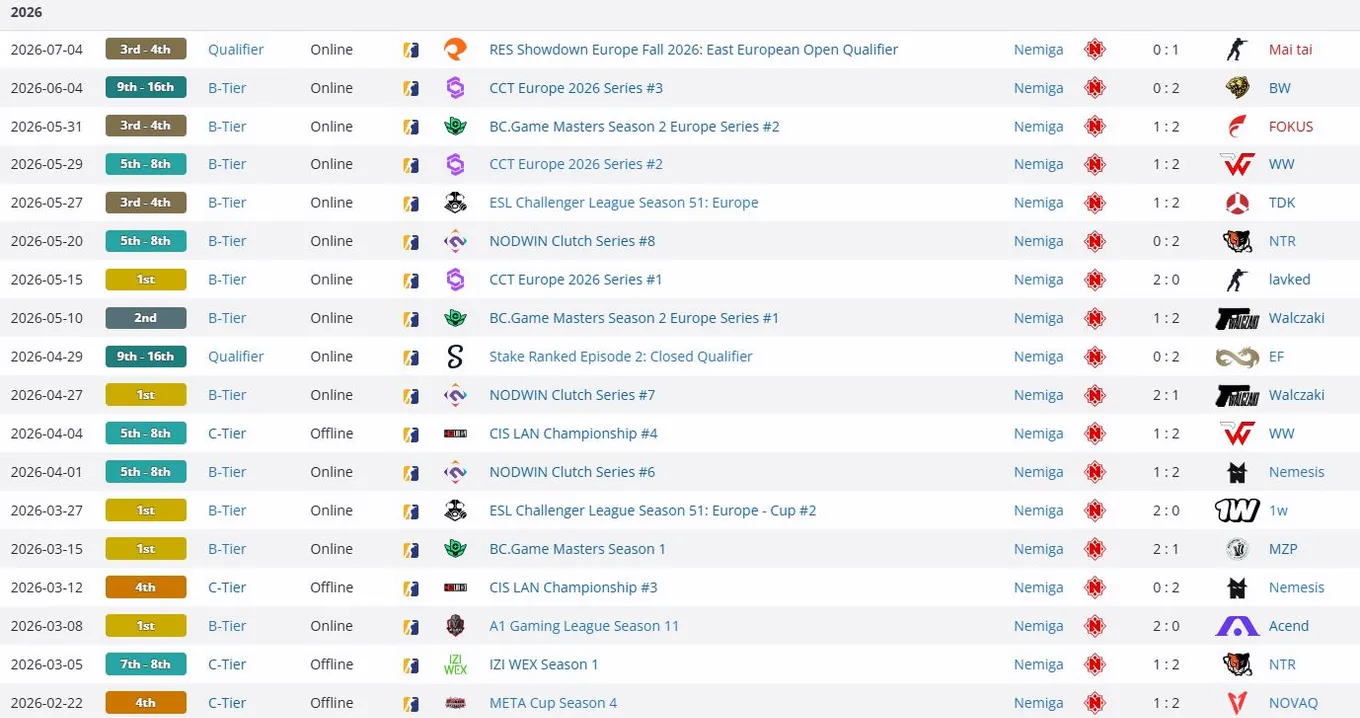Viewport: 1360px width, 718px height.
Task: Click the Counter-Strike game icon in the CCT Series #3 row
Action: [411, 88]
